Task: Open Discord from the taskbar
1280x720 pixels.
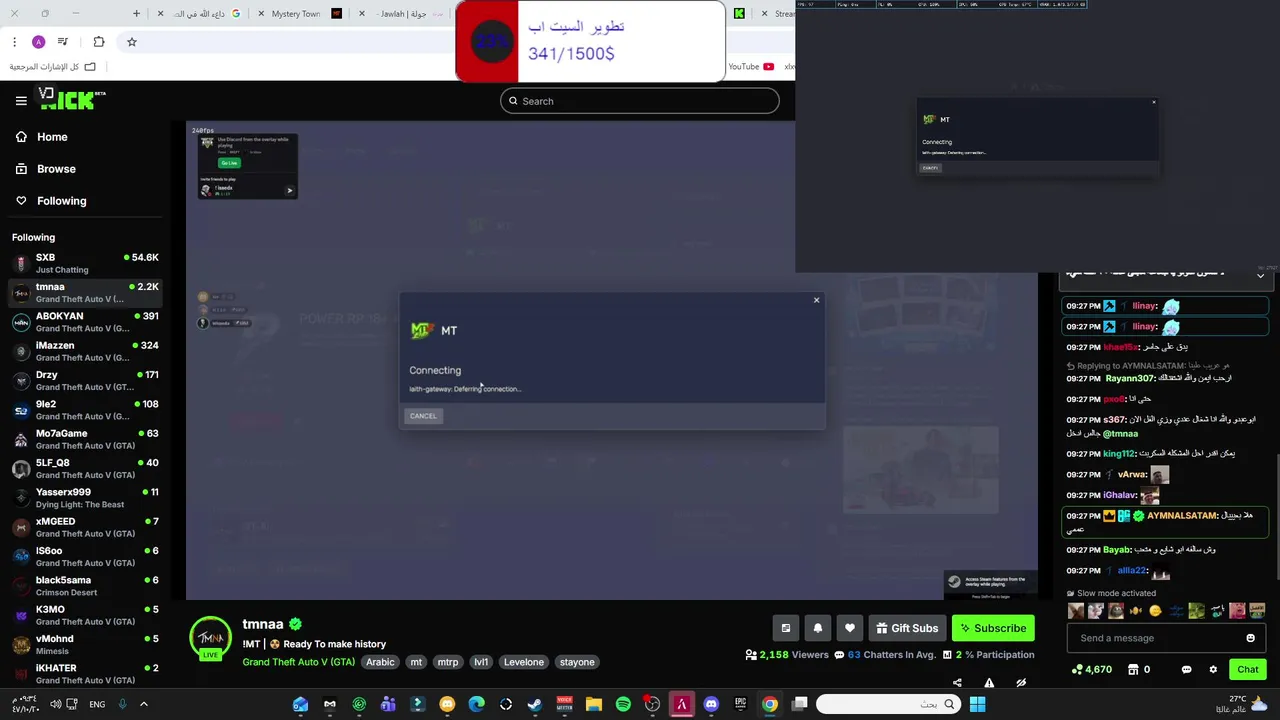Action: coord(711,704)
